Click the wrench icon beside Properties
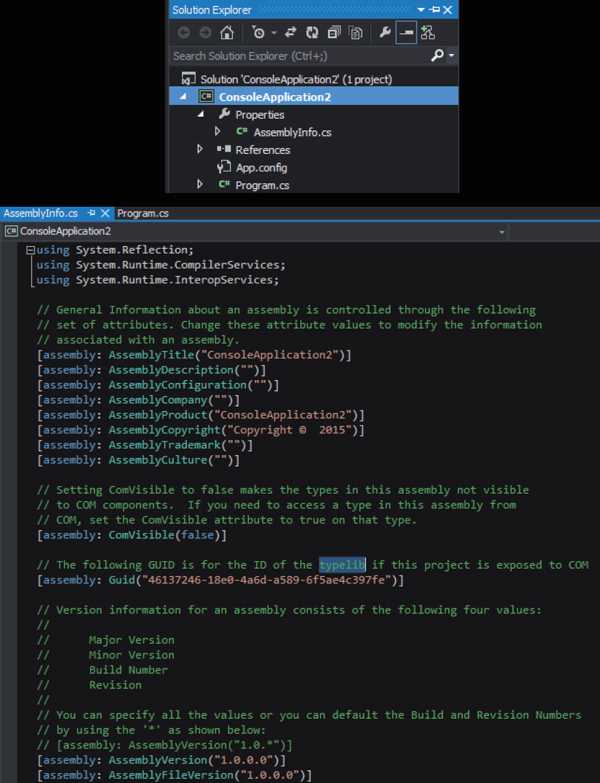This screenshot has width=600, height=783. pos(224,114)
